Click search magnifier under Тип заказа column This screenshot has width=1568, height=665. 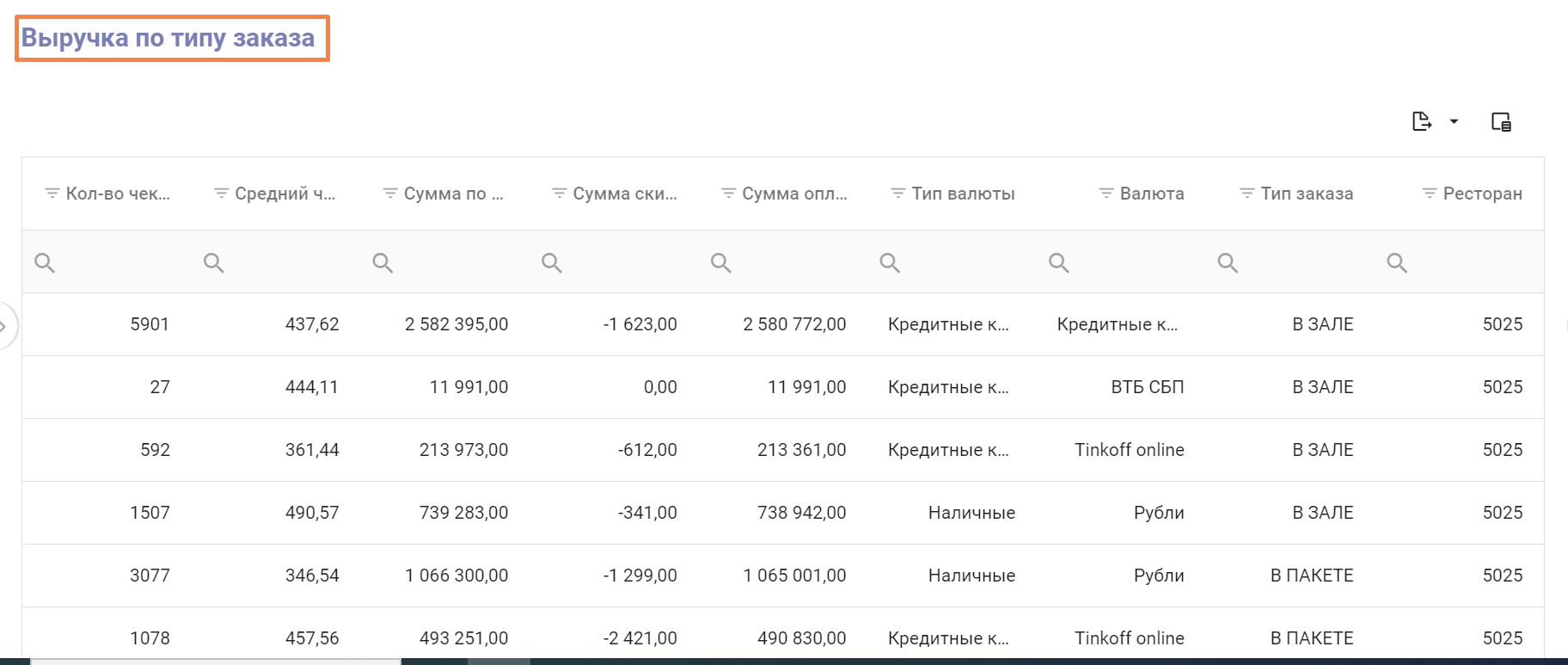1228,262
